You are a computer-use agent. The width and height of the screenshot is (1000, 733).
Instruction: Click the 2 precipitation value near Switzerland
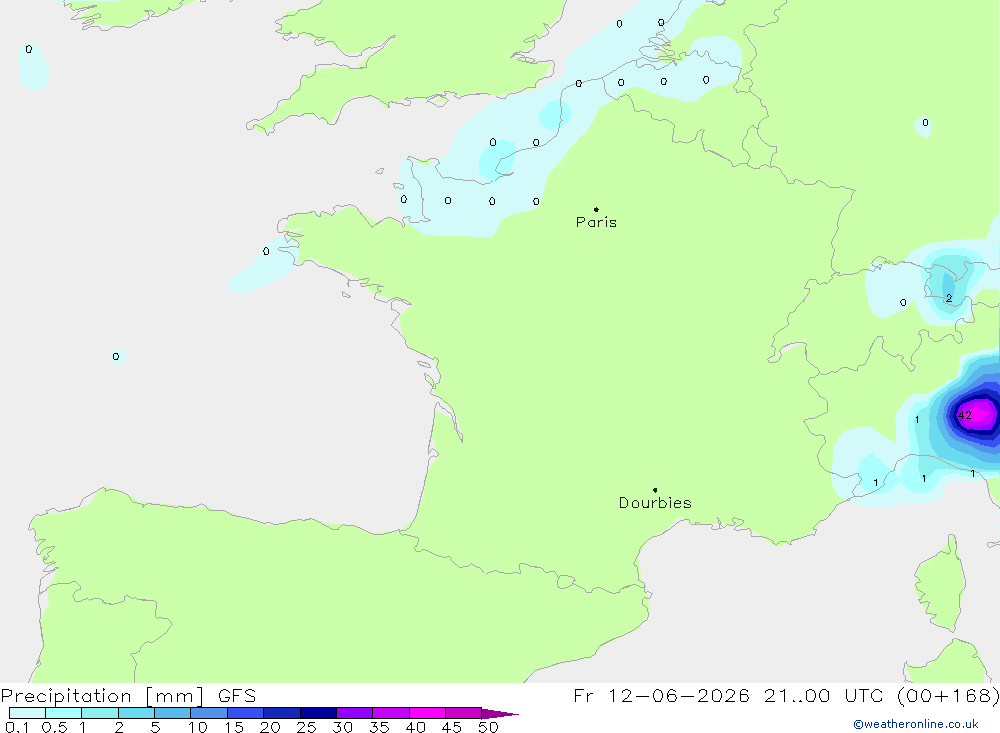click(949, 298)
